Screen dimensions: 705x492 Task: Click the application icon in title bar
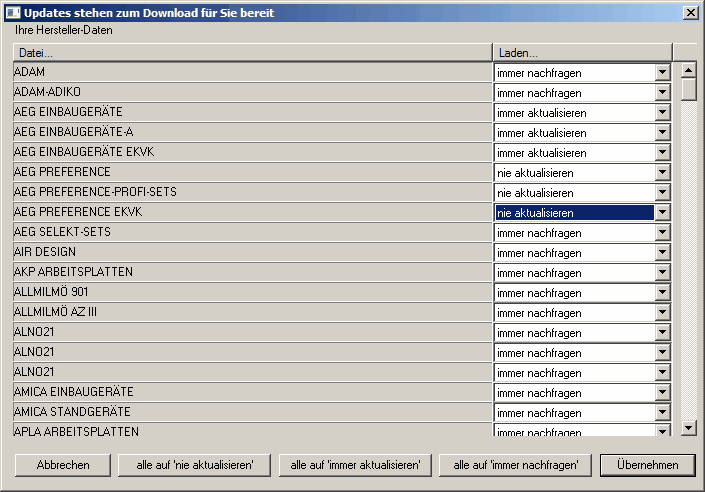click(x=13, y=13)
